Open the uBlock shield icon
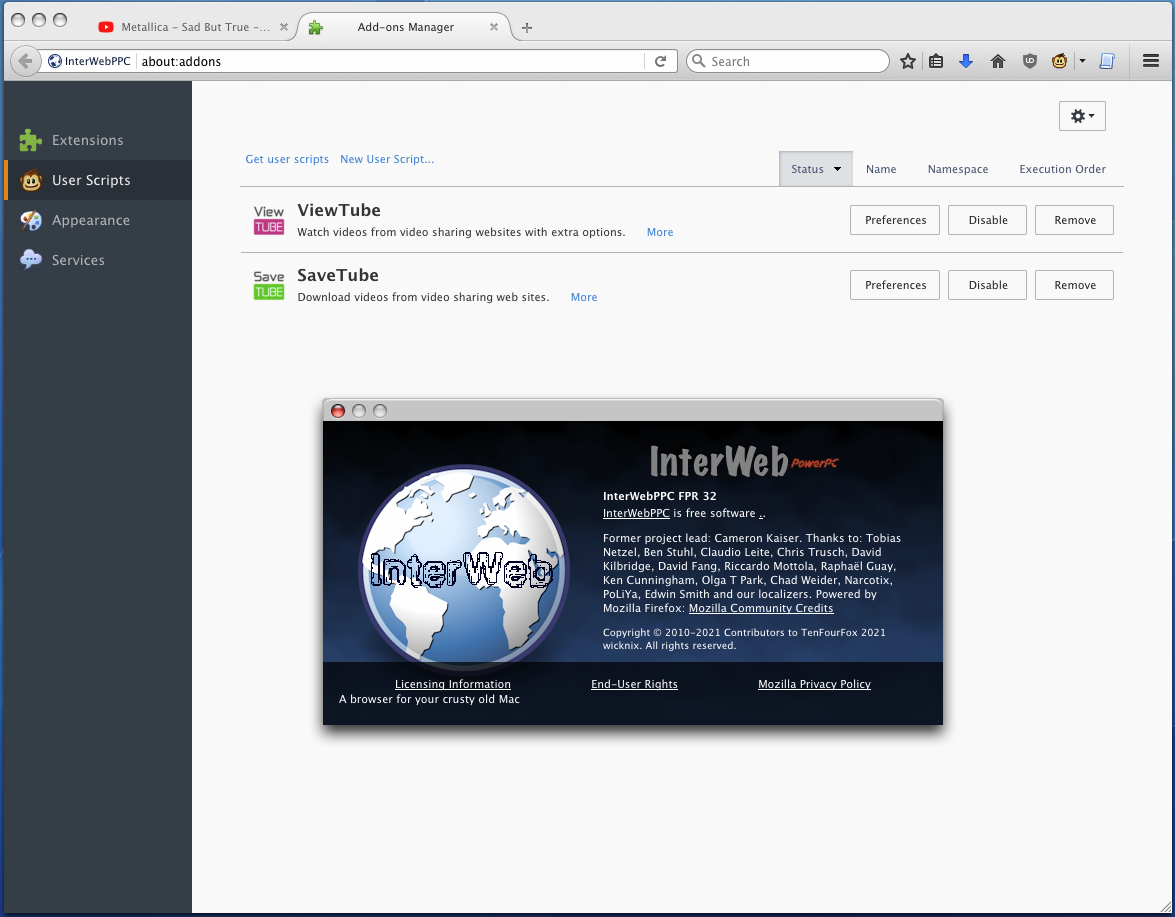 [1030, 61]
